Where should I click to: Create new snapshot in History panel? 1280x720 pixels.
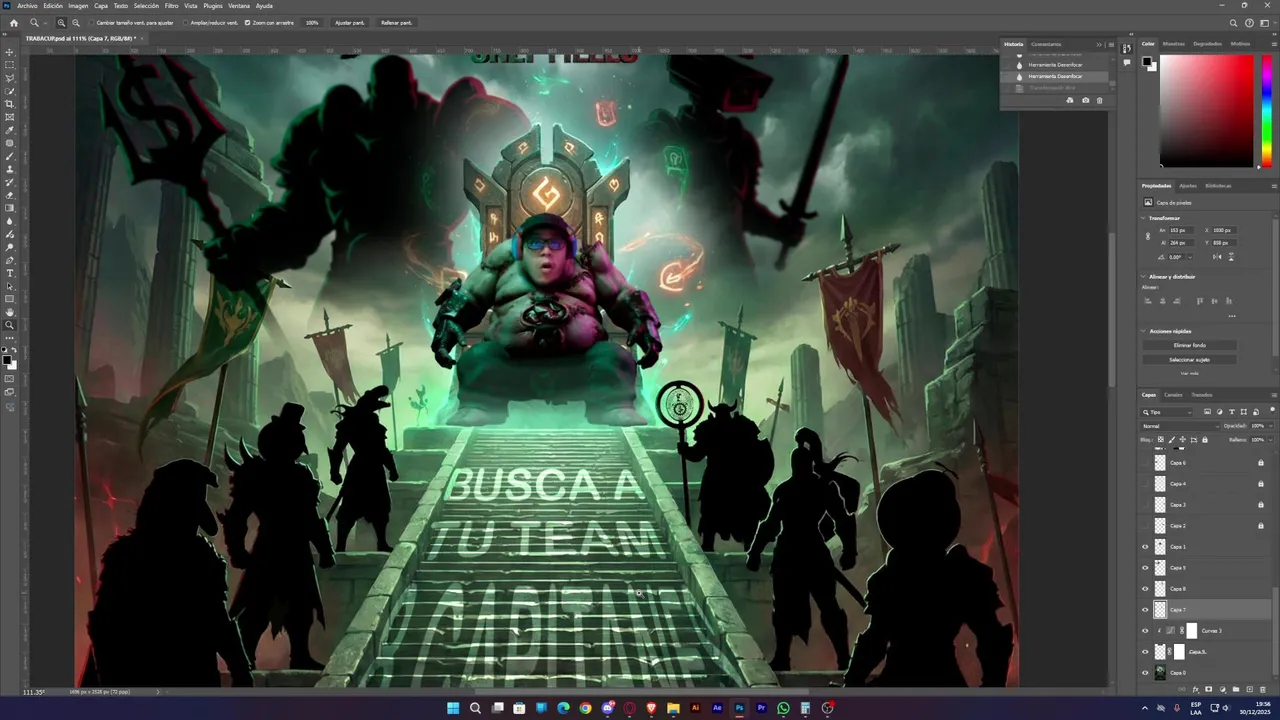coord(1086,100)
